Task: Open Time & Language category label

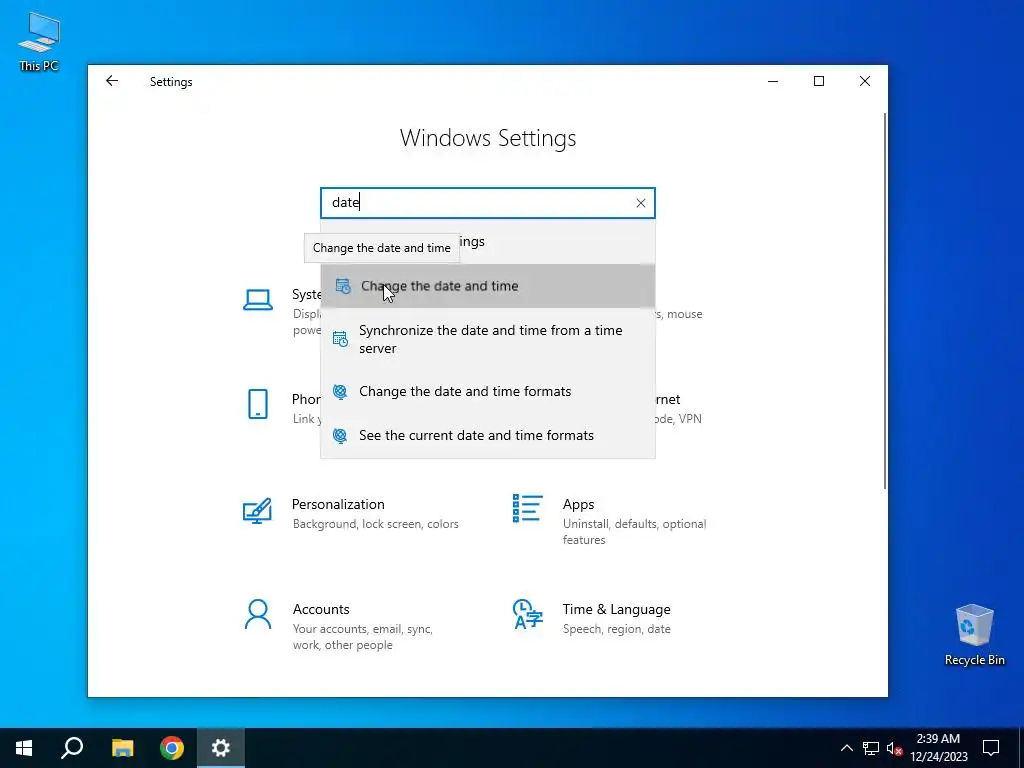Action: 616,609
